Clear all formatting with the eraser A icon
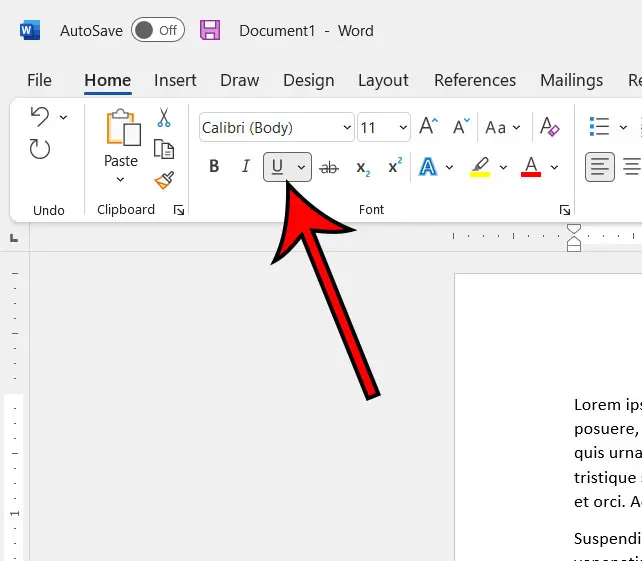Screen dimensions: 642x561 (x=549, y=126)
